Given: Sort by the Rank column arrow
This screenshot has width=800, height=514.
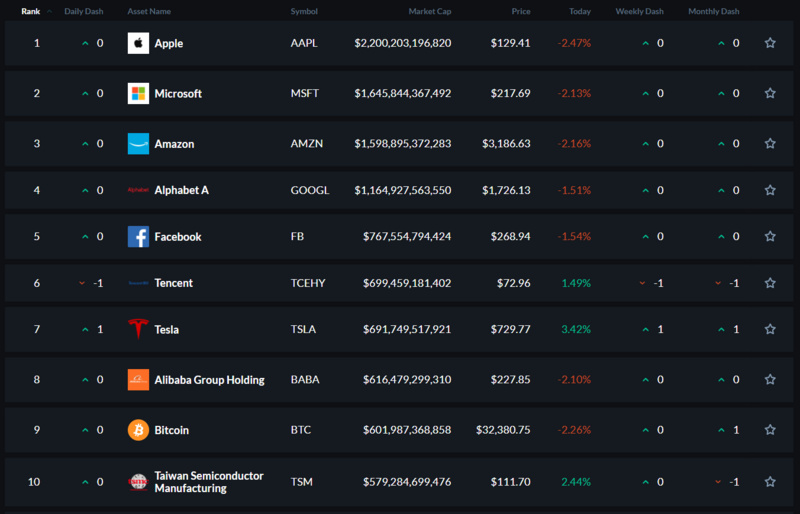Looking at the screenshot, I should [49, 11].
